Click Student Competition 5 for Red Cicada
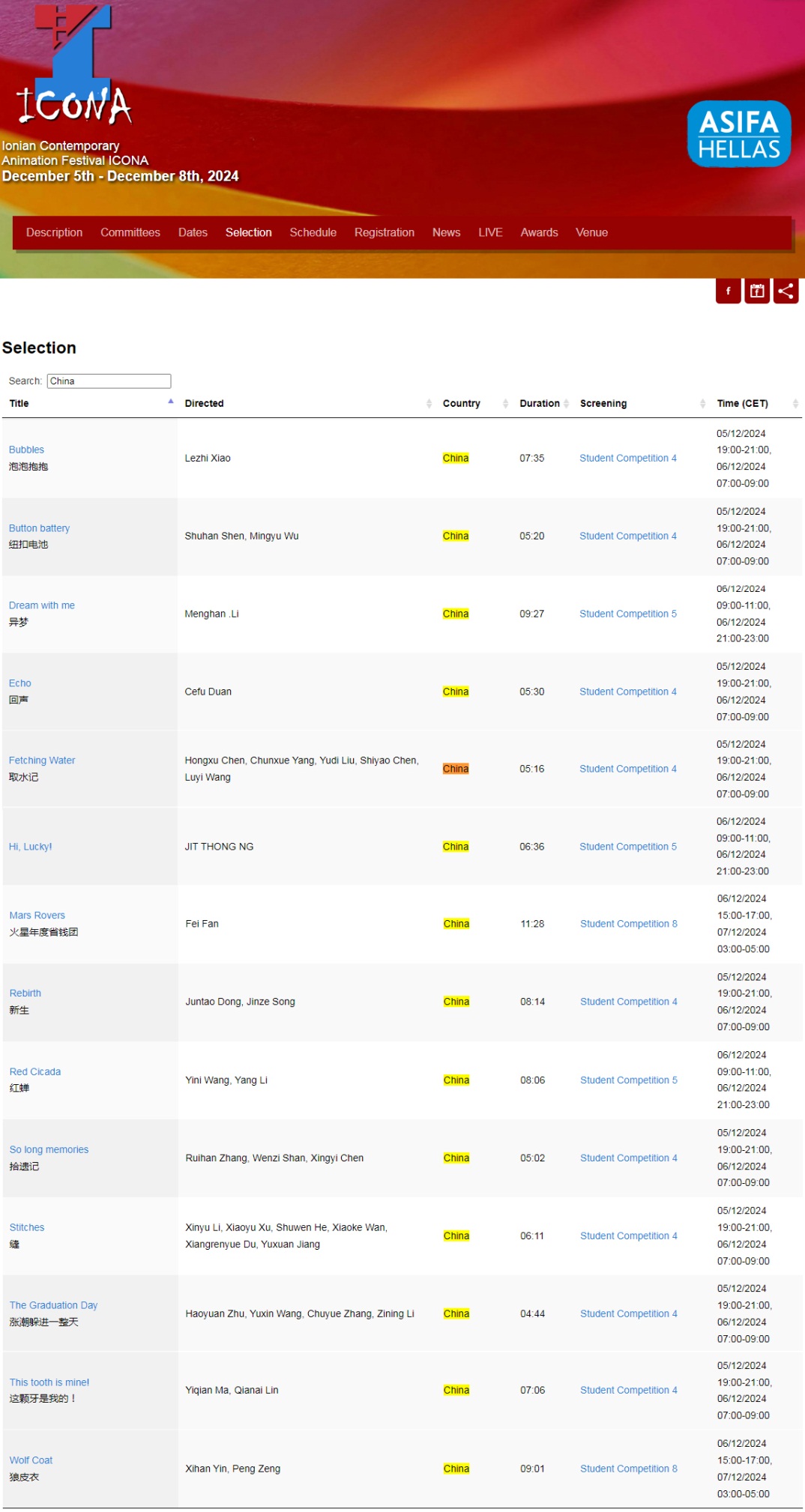 [x=628, y=1080]
